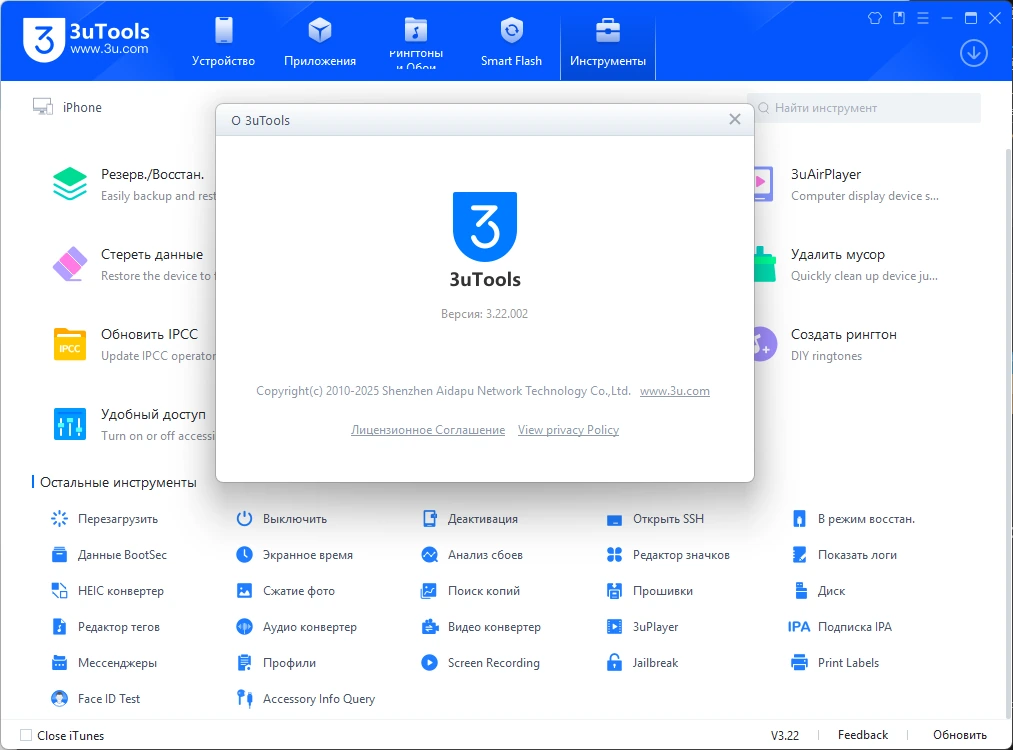Click the skin theme shirt icon

coord(875,18)
